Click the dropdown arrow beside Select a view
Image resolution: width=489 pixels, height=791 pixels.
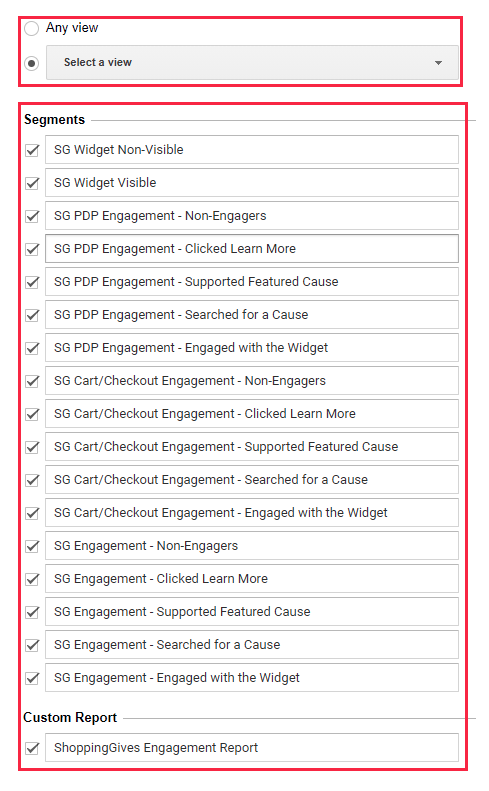(438, 63)
